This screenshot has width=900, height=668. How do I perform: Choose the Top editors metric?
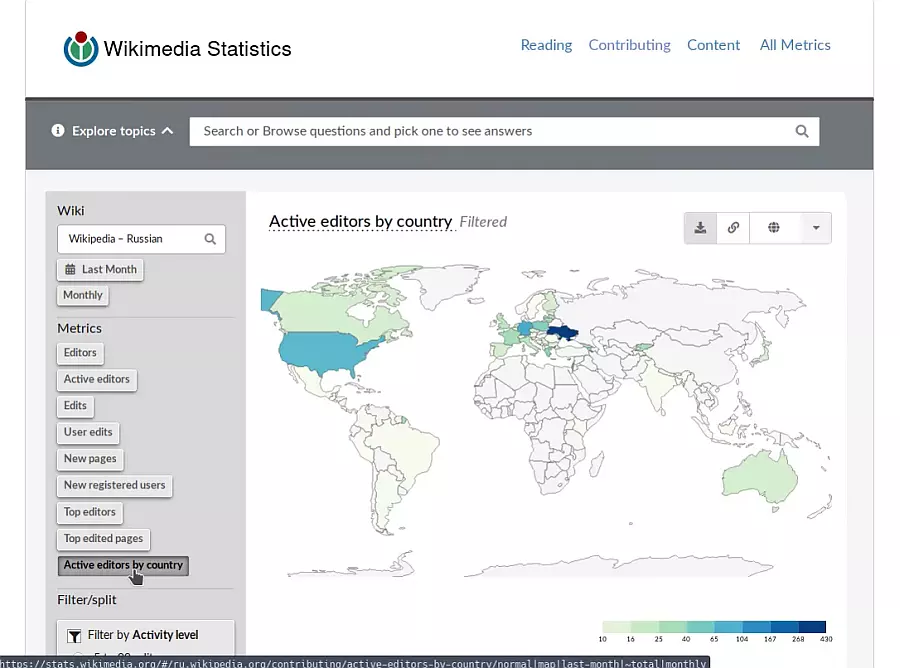coord(90,511)
